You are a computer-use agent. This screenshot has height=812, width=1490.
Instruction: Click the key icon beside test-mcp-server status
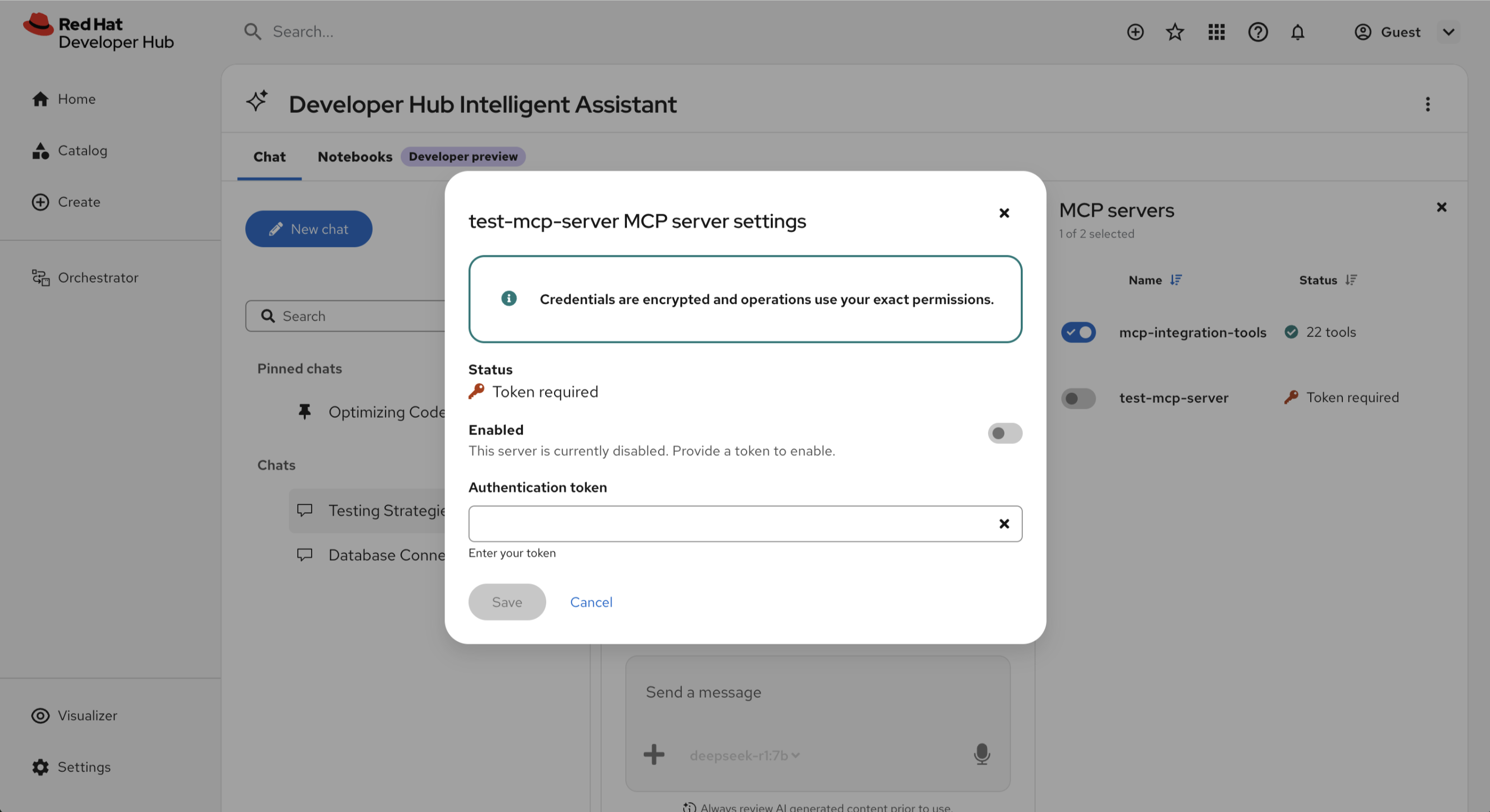point(1291,398)
